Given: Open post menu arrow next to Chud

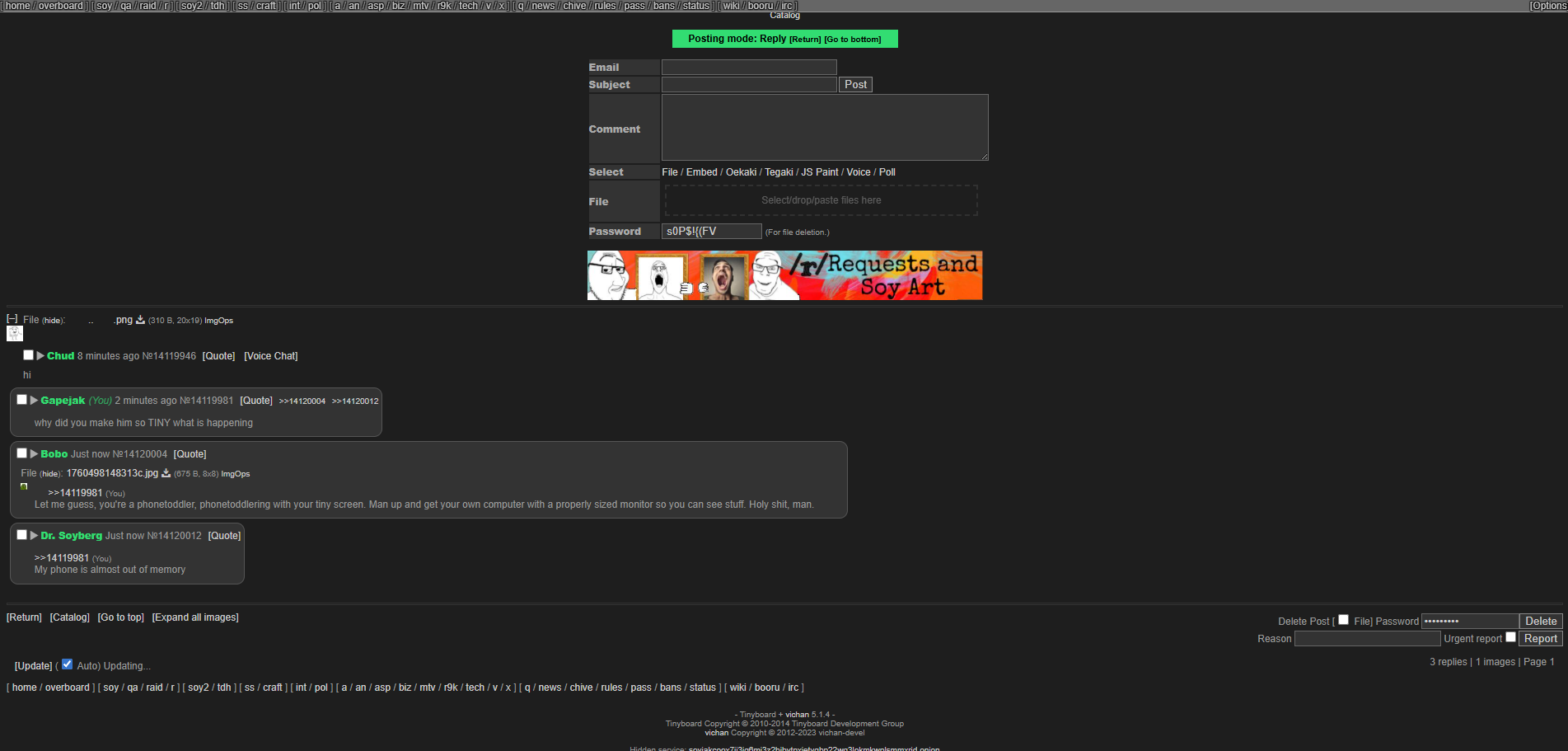Looking at the screenshot, I should tap(40, 356).
